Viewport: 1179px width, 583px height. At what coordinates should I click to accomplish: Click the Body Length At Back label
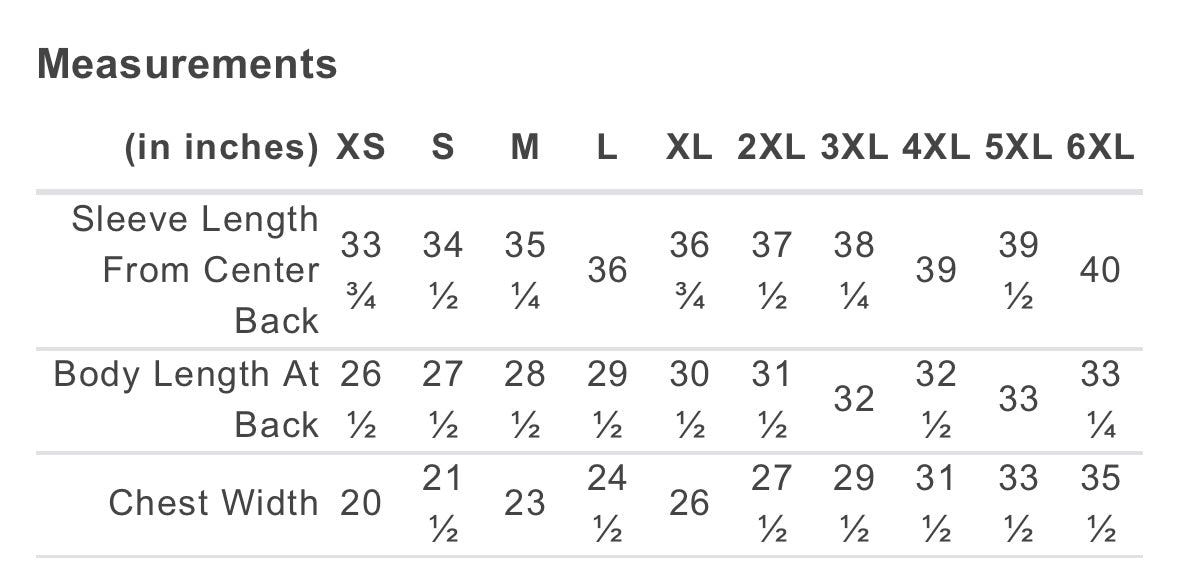187,399
